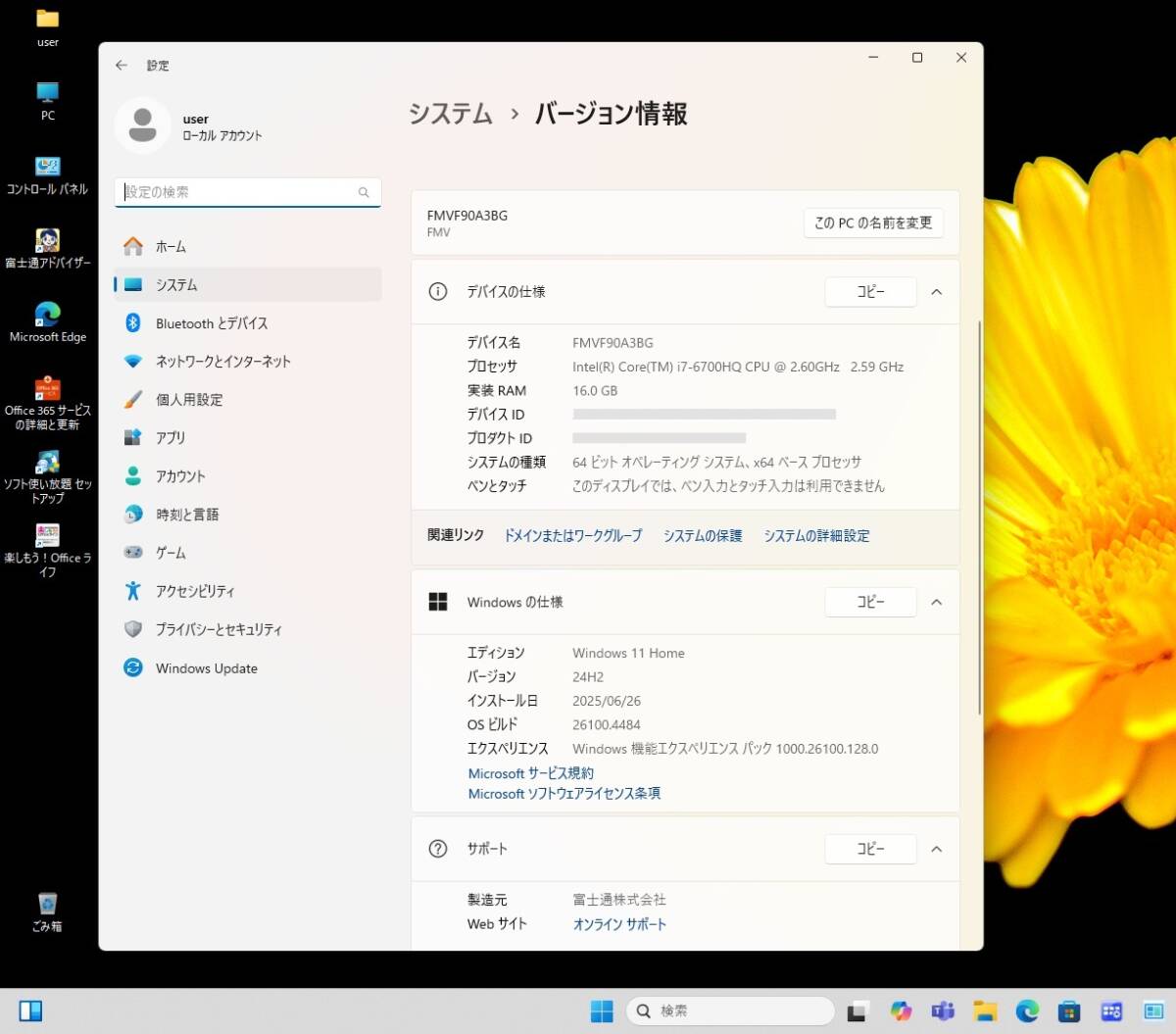Screen dimensions: 1176x1034
Task: Open 富士通アドバイザー desktop icon
Action: [48, 248]
